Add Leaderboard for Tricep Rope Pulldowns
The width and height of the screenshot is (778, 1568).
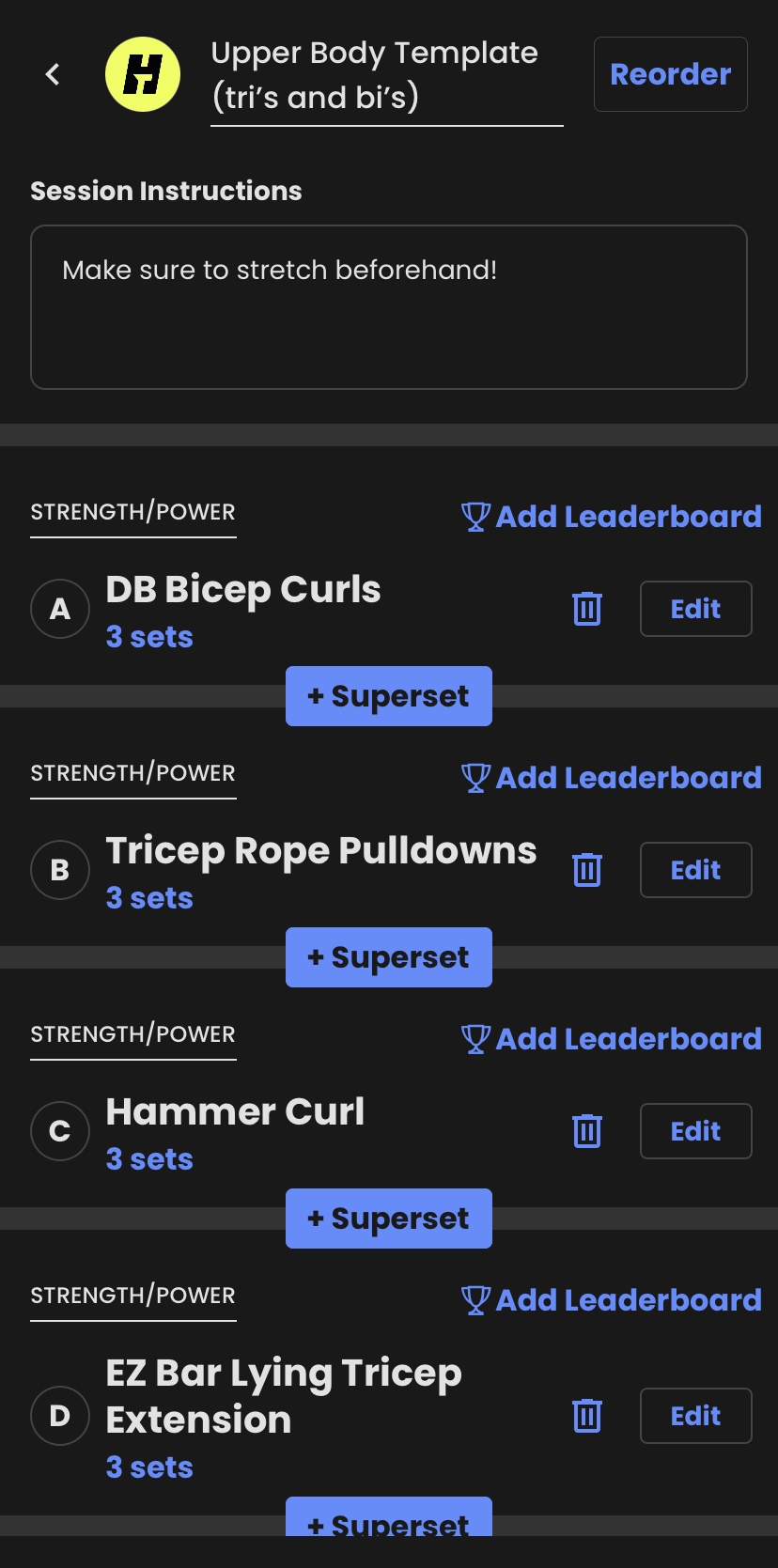pos(611,778)
